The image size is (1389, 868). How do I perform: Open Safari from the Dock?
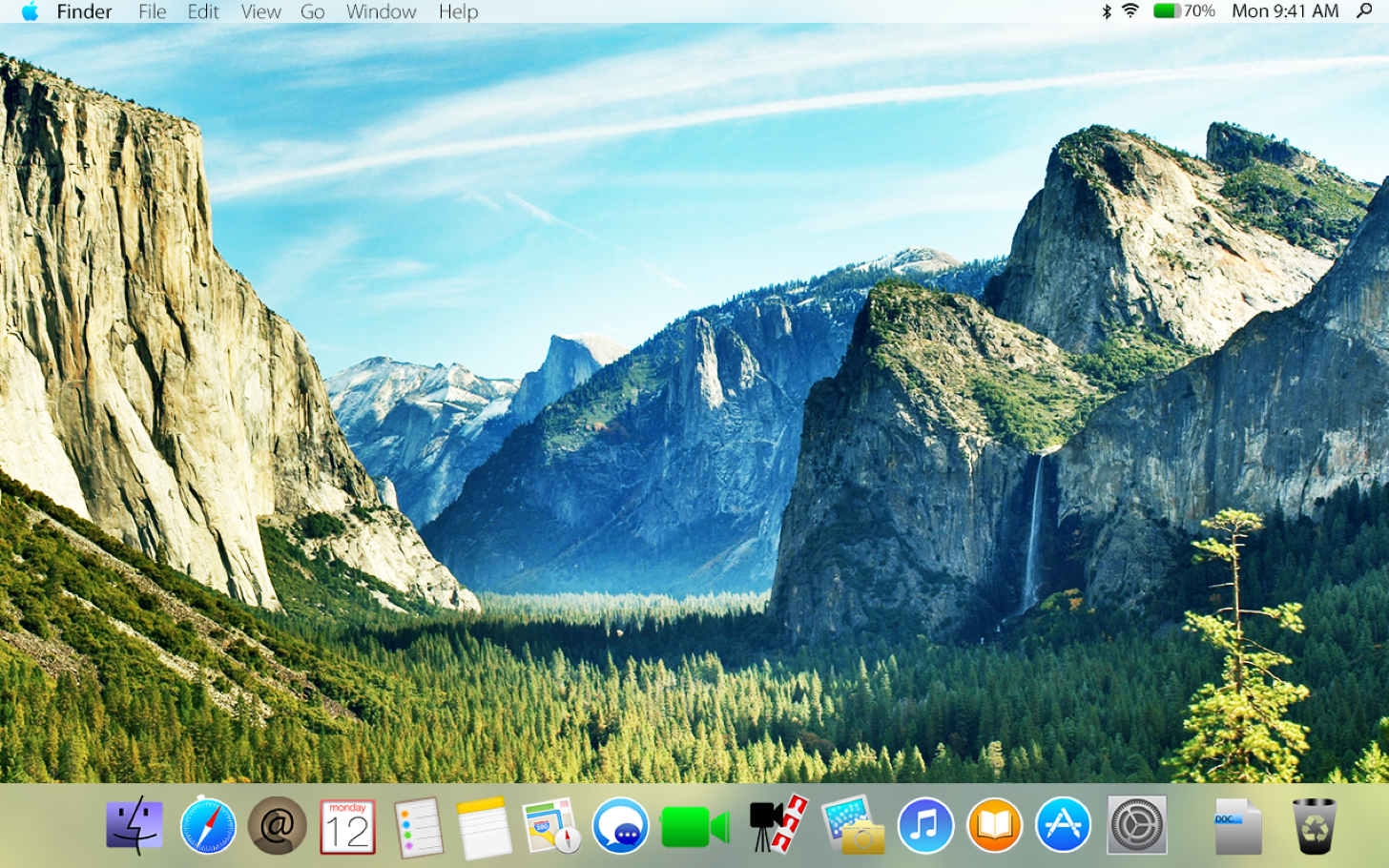point(208,826)
